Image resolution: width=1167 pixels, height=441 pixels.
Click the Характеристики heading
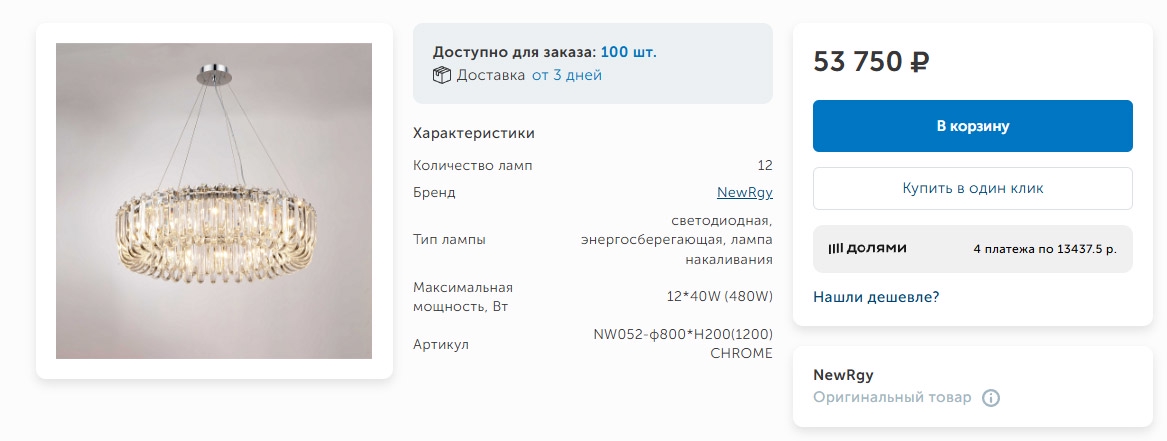coord(473,133)
